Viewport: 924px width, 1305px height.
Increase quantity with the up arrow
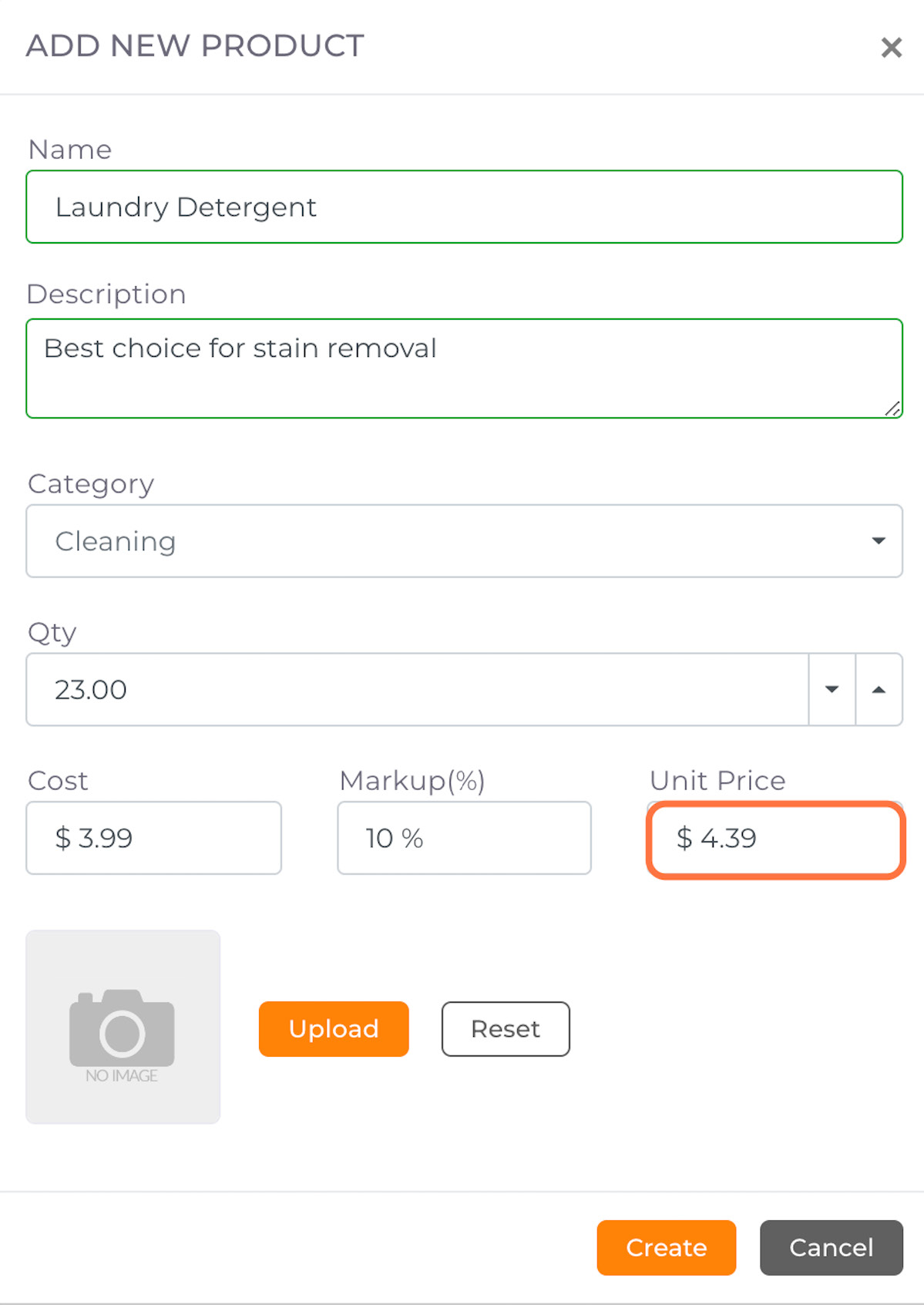[x=879, y=689]
